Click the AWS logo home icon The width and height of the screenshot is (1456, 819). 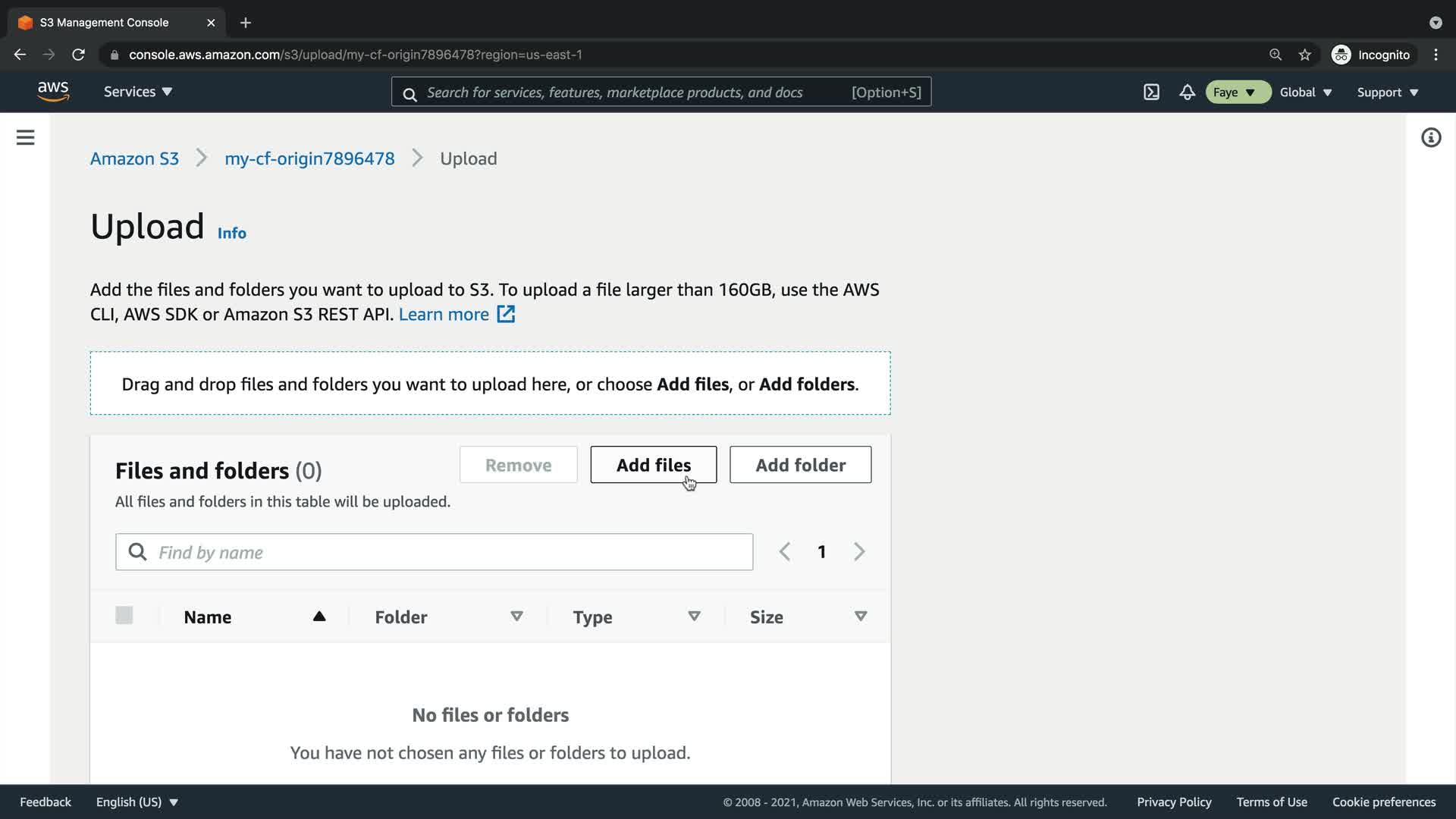pos(53,92)
